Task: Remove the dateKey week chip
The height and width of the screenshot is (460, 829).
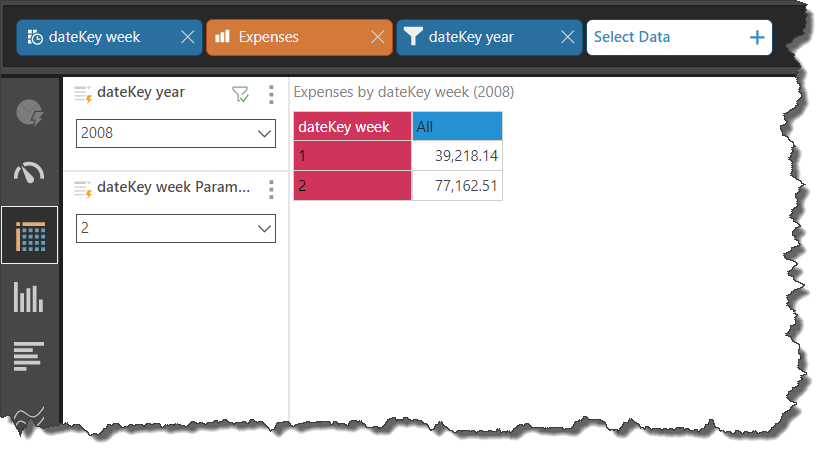Action: tap(187, 37)
